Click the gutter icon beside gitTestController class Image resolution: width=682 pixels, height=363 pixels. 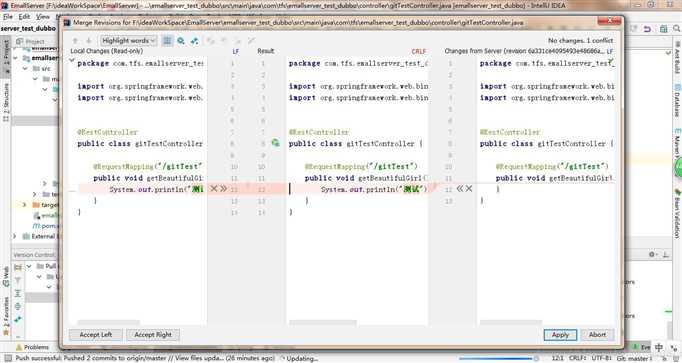[x=275, y=143]
